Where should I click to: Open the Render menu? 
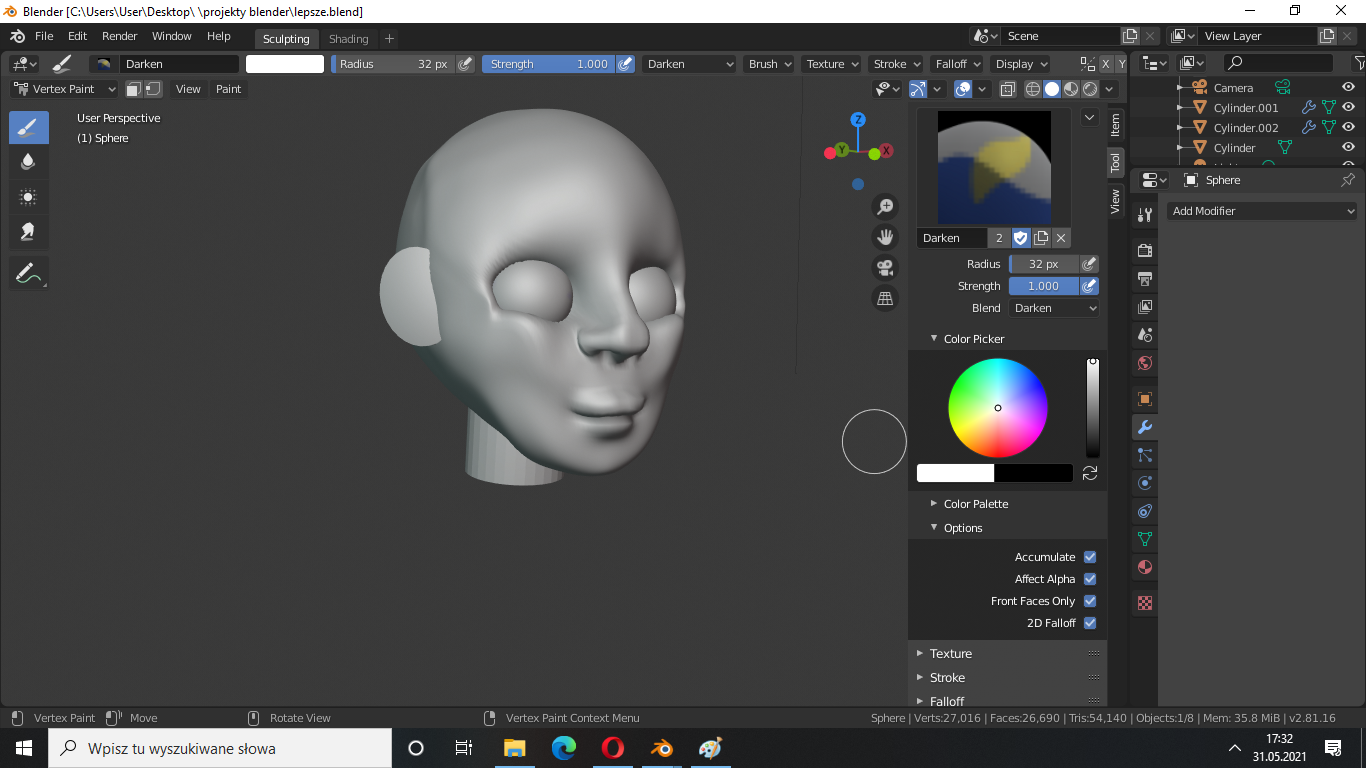tap(119, 36)
